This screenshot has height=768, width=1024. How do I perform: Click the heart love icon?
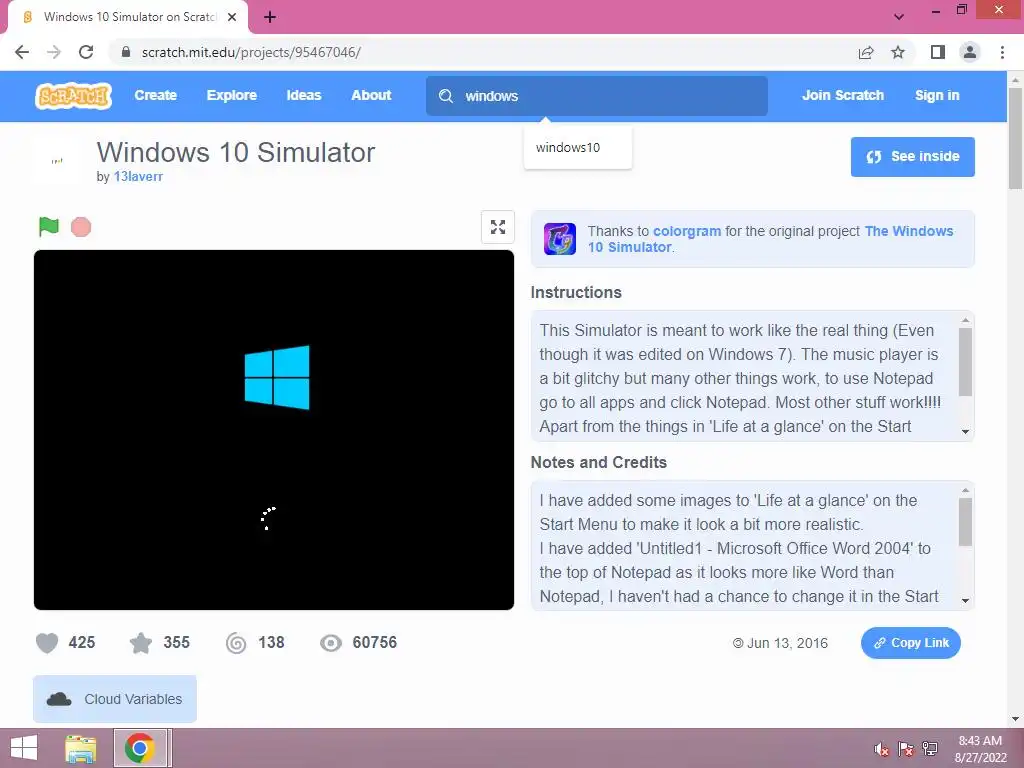47,643
